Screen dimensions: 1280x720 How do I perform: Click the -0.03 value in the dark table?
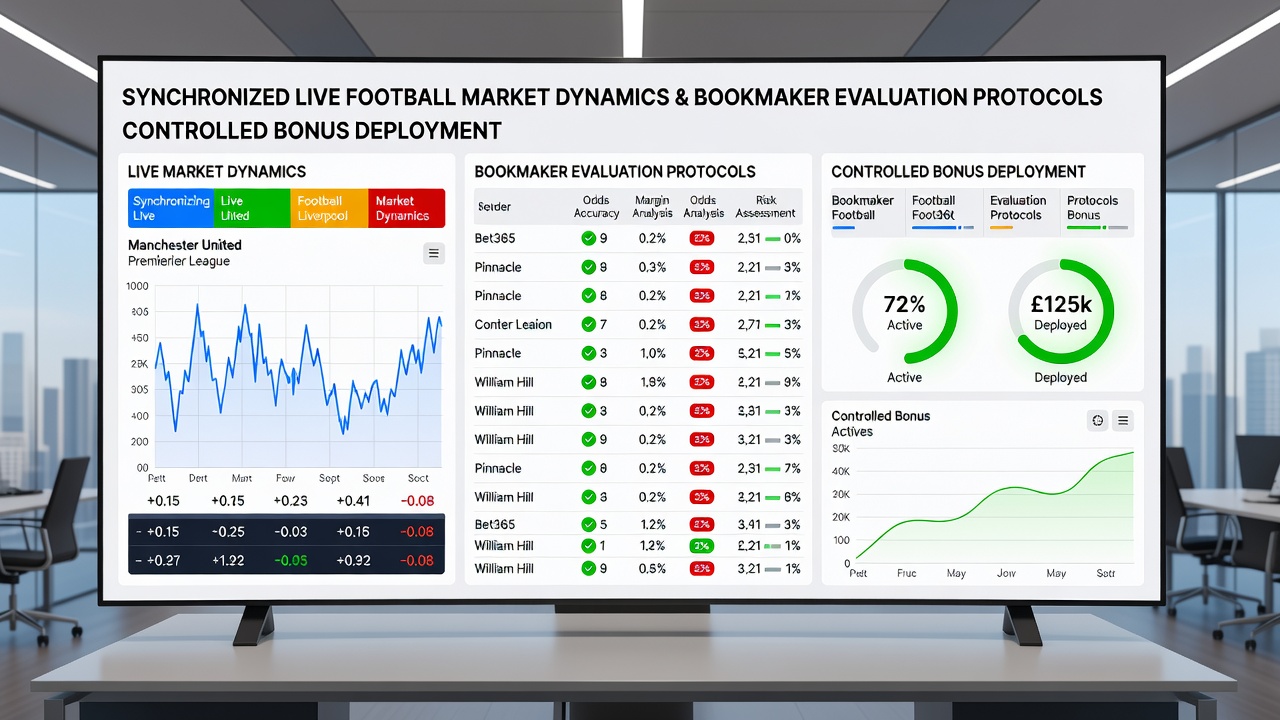290,532
